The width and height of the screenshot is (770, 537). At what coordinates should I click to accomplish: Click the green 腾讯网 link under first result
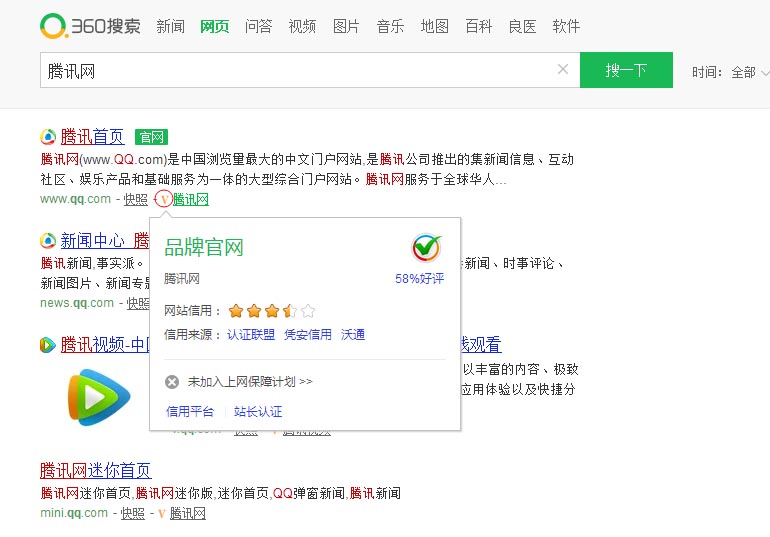pyautogui.click(x=191, y=199)
